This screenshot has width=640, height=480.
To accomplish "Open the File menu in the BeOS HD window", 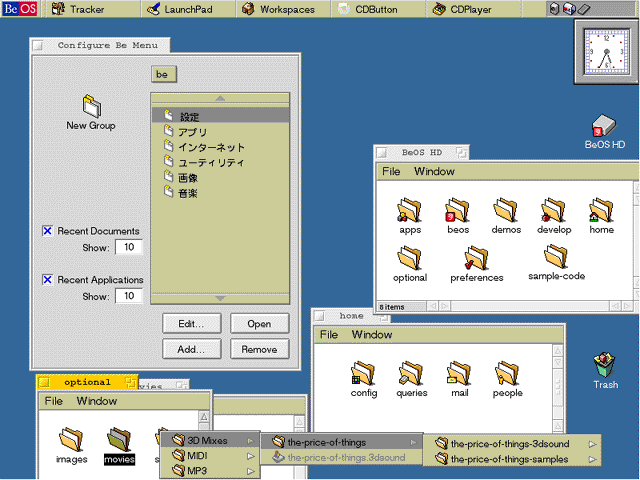I will click(391, 171).
